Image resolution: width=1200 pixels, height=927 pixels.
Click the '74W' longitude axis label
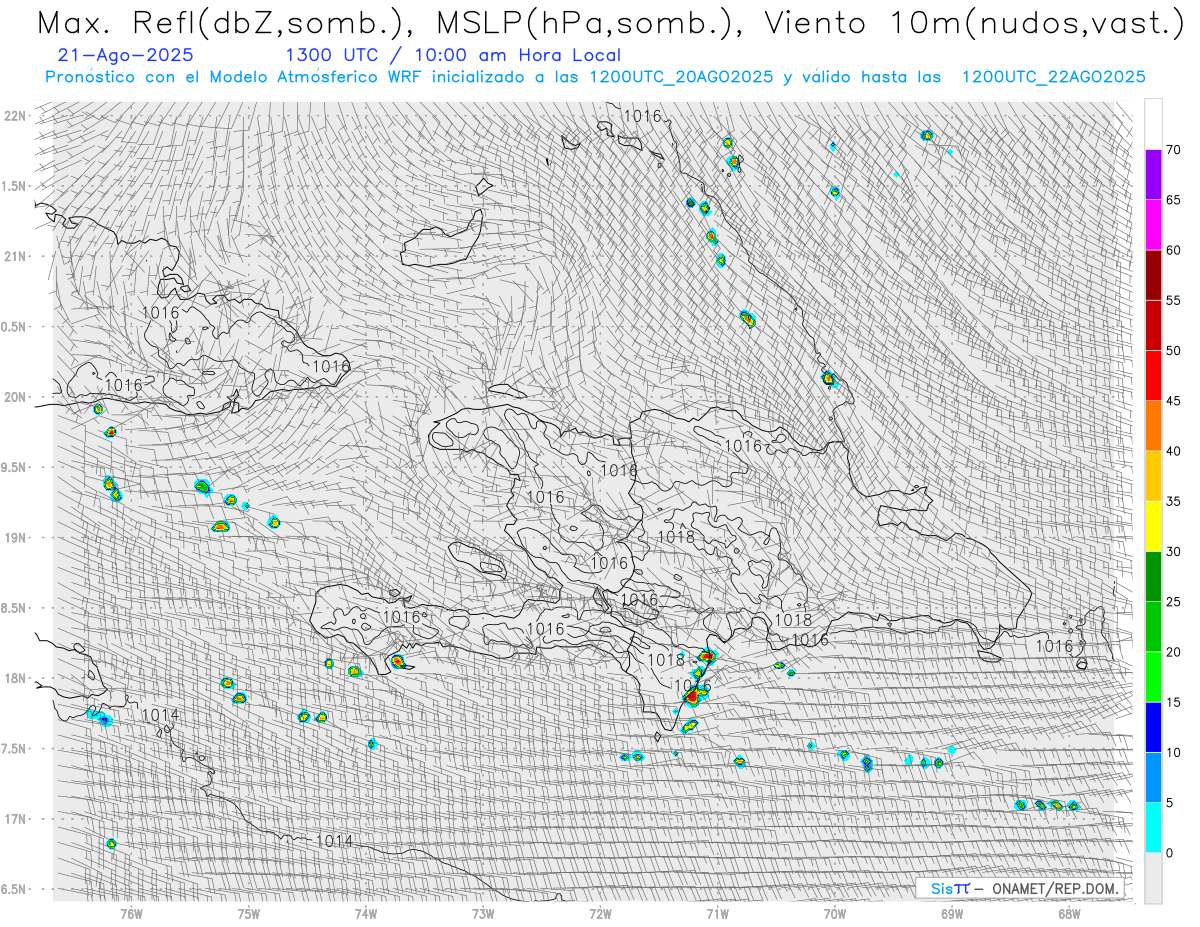point(365,912)
